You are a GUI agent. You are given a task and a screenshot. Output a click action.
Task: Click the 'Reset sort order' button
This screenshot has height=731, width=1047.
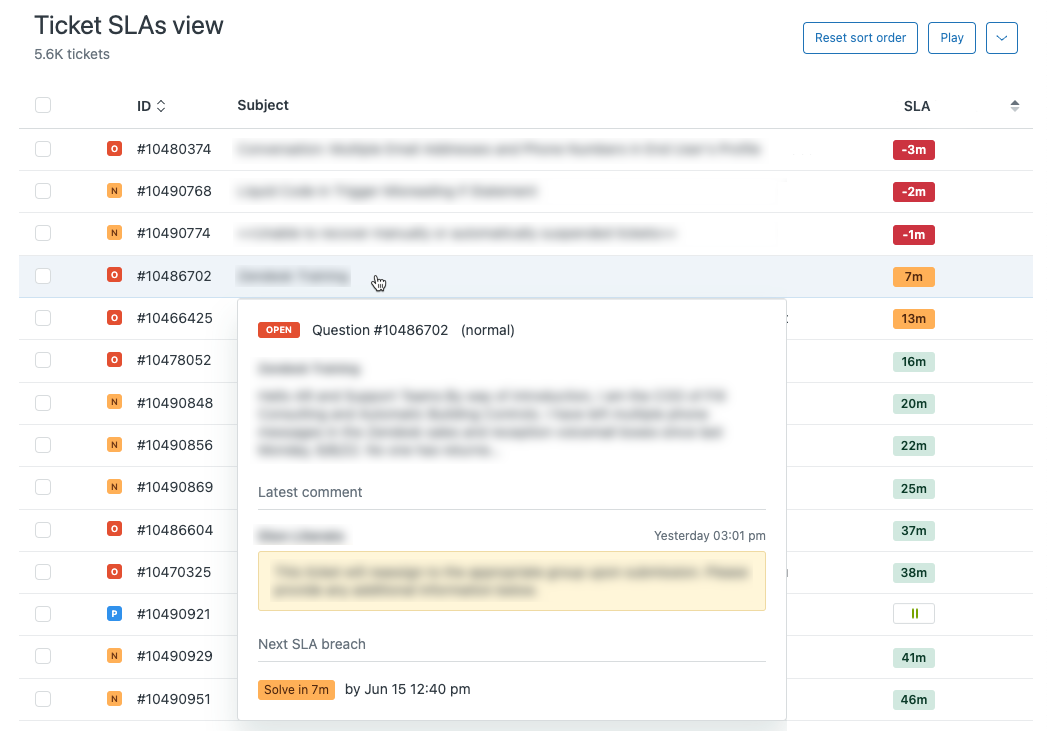click(860, 37)
